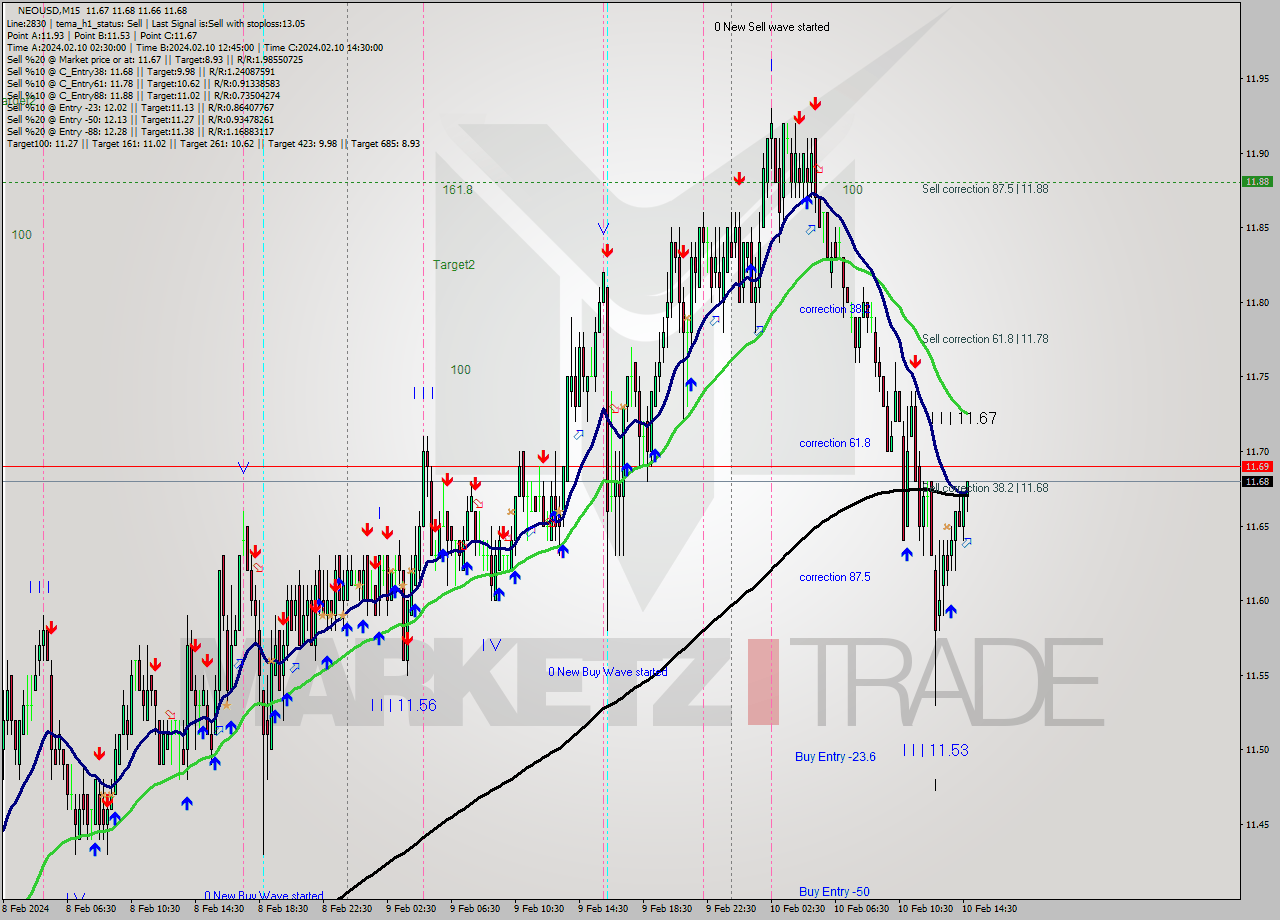Screen dimensions: 1280x920
Task: Click the 11.50 price axis label
Action: pyautogui.click(x=1258, y=750)
